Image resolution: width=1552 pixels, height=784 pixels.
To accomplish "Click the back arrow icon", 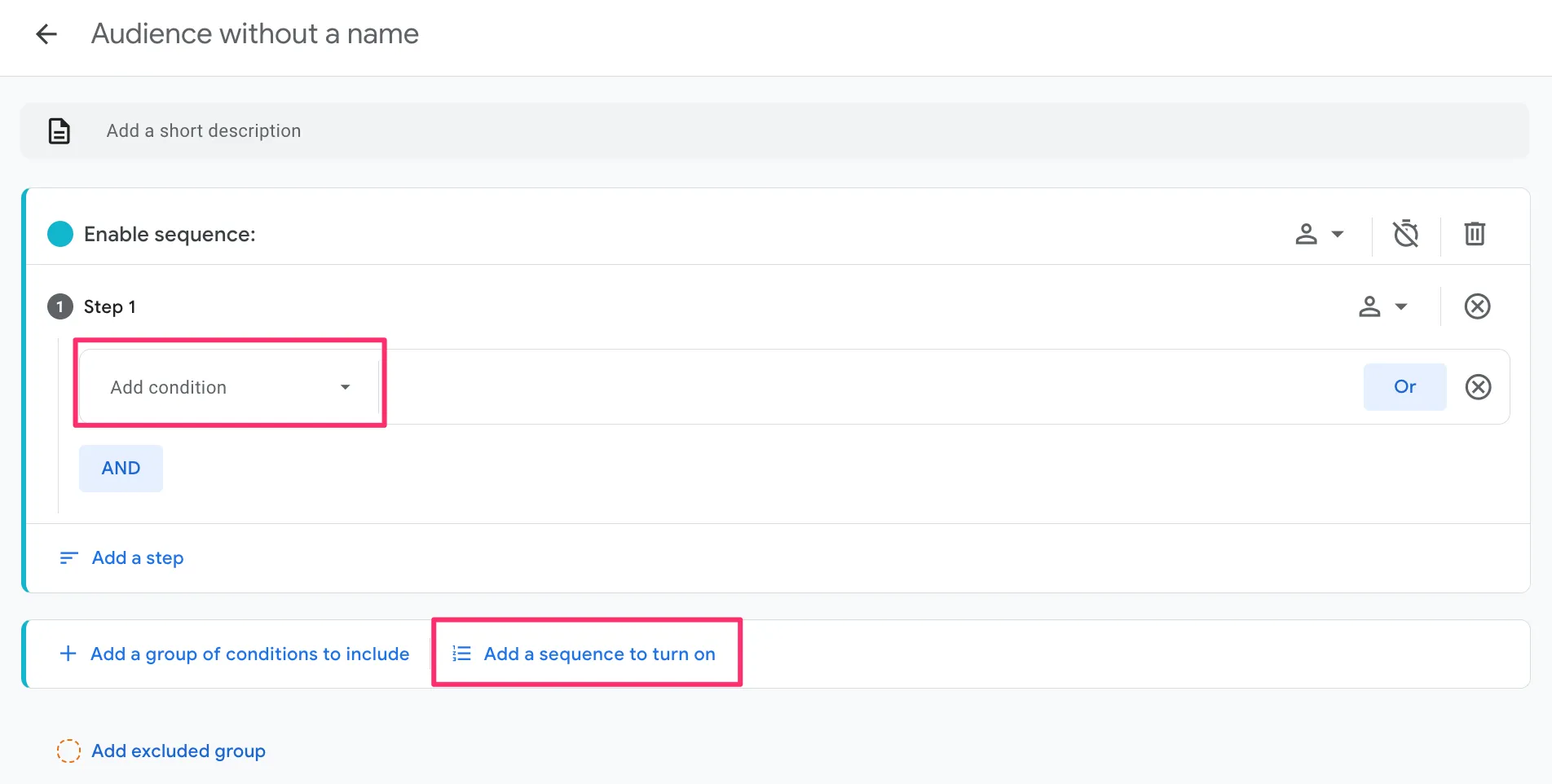I will point(46,34).
